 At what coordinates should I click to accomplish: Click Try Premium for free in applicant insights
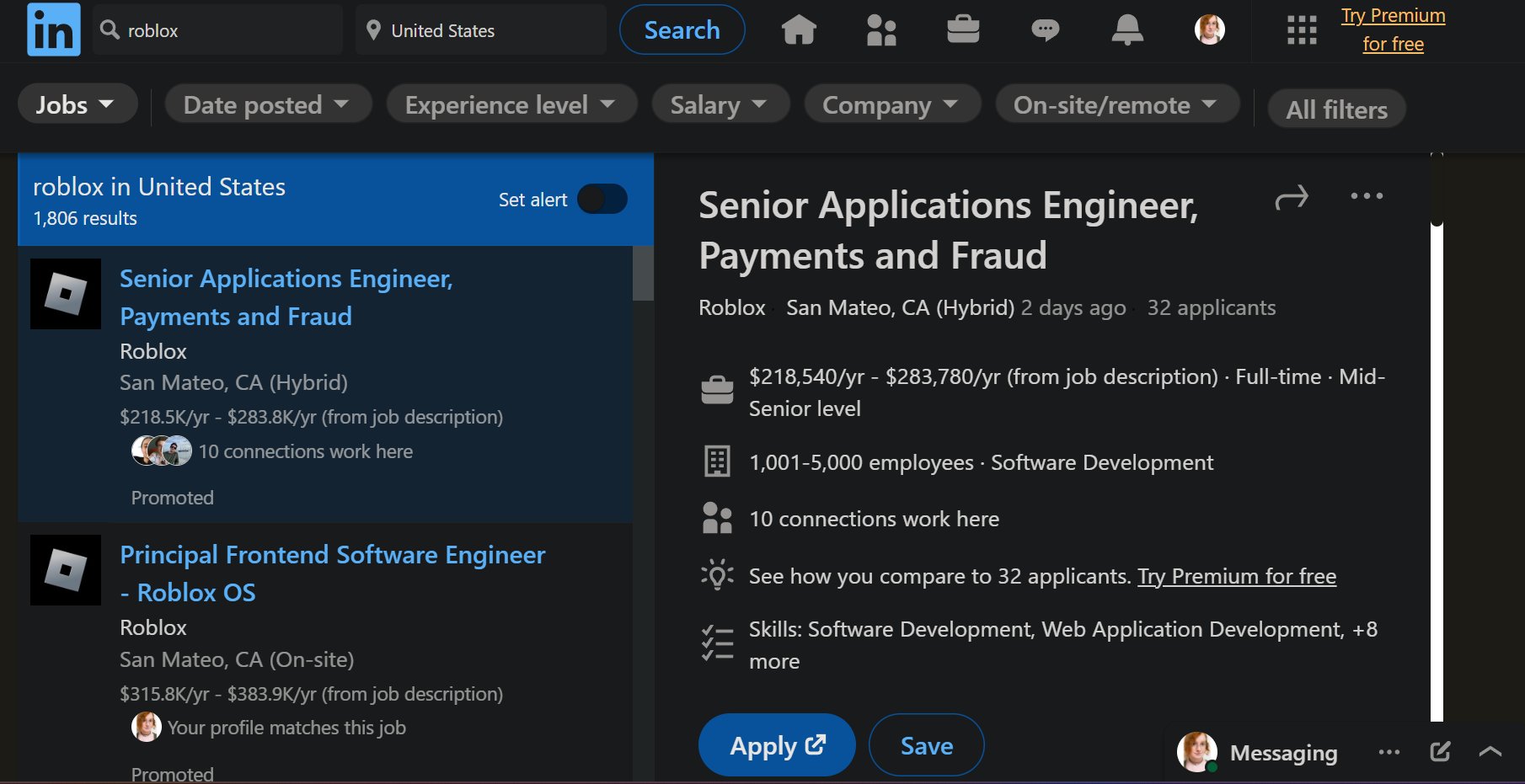click(1237, 576)
